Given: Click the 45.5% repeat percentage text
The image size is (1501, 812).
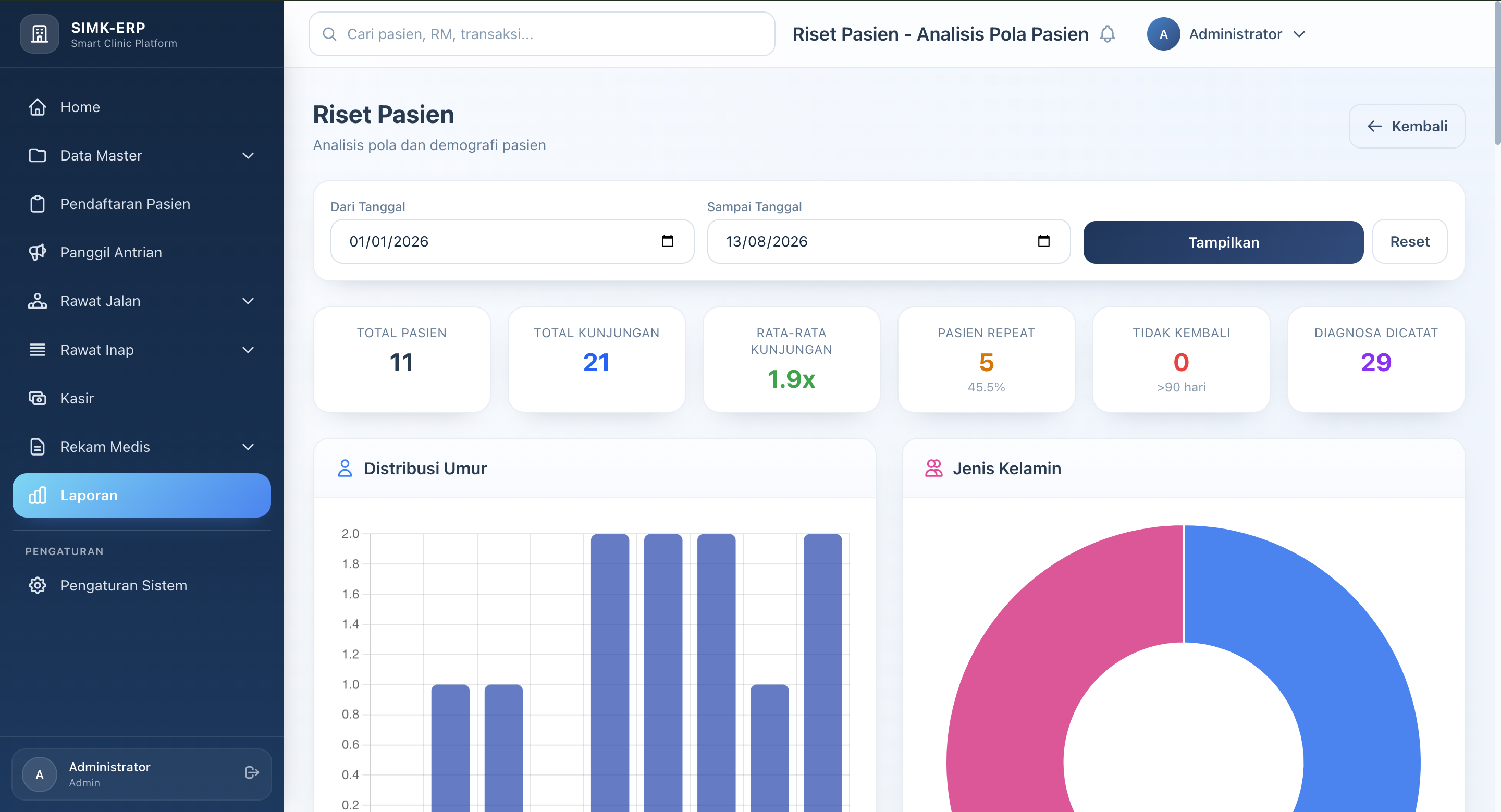Looking at the screenshot, I should 987,387.
